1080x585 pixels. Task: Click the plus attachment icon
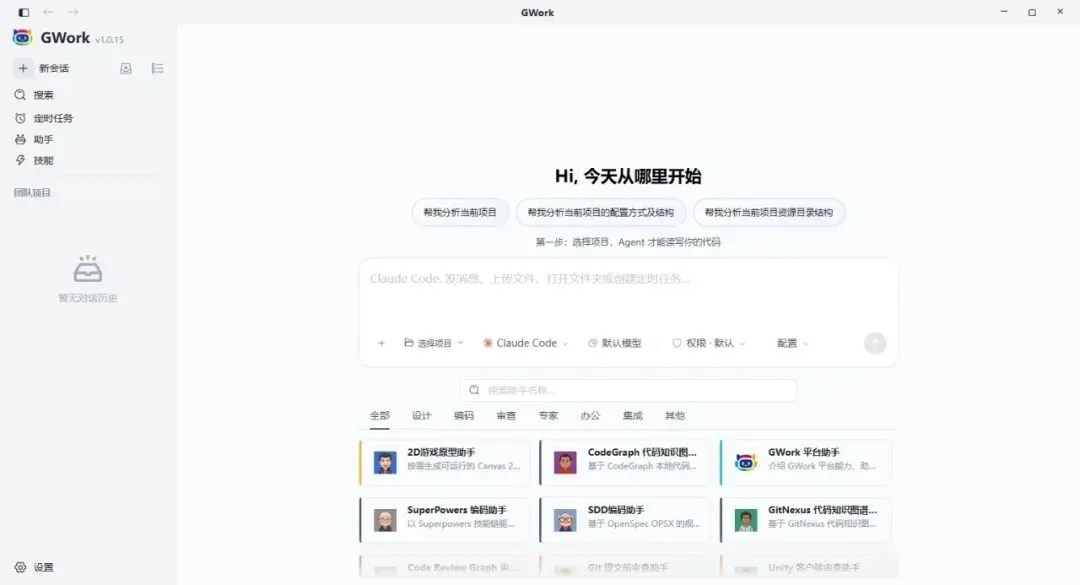[x=382, y=343]
